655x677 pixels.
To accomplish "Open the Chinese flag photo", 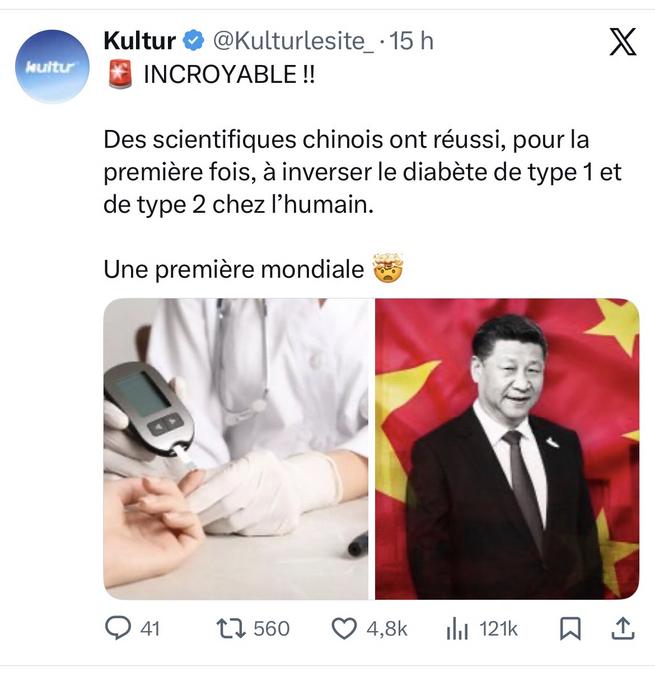I will (x=507, y=449).
